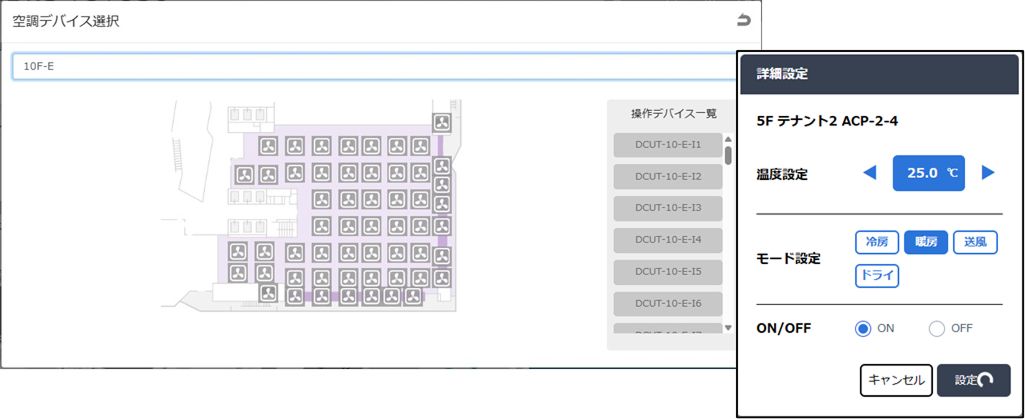Select DCUT-10-E-I4 from device list

pos(668,240)
